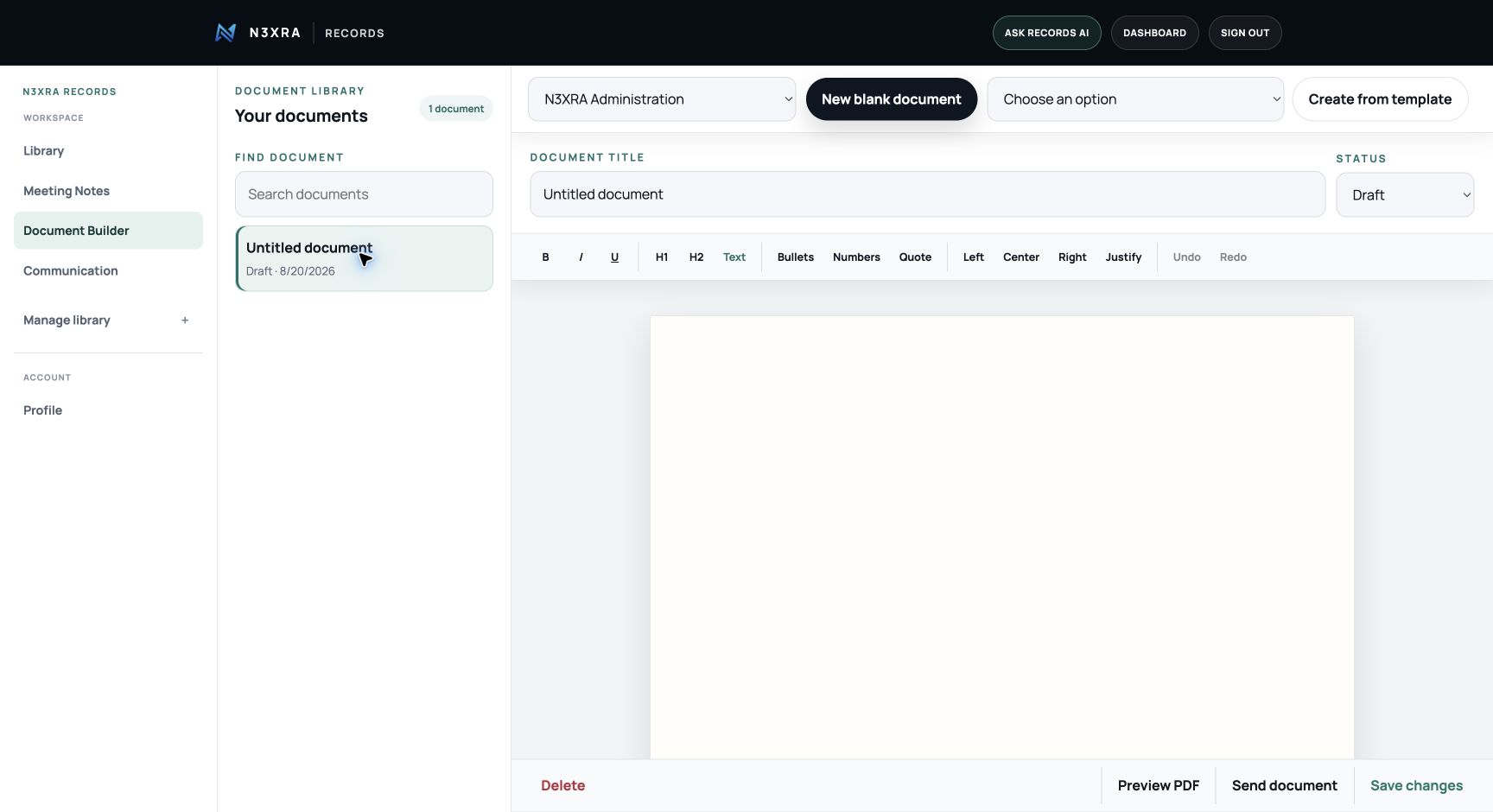The height and width of the screenshot is (812, 1493).
Task: Click Redo in the editor toolbar
Action: click(1233, 257)
